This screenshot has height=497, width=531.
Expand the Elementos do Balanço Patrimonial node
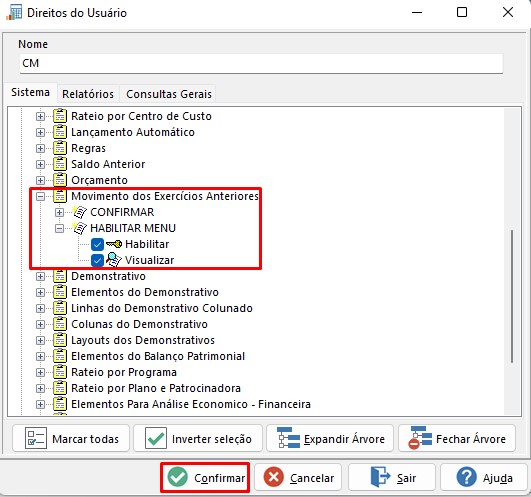40,356
